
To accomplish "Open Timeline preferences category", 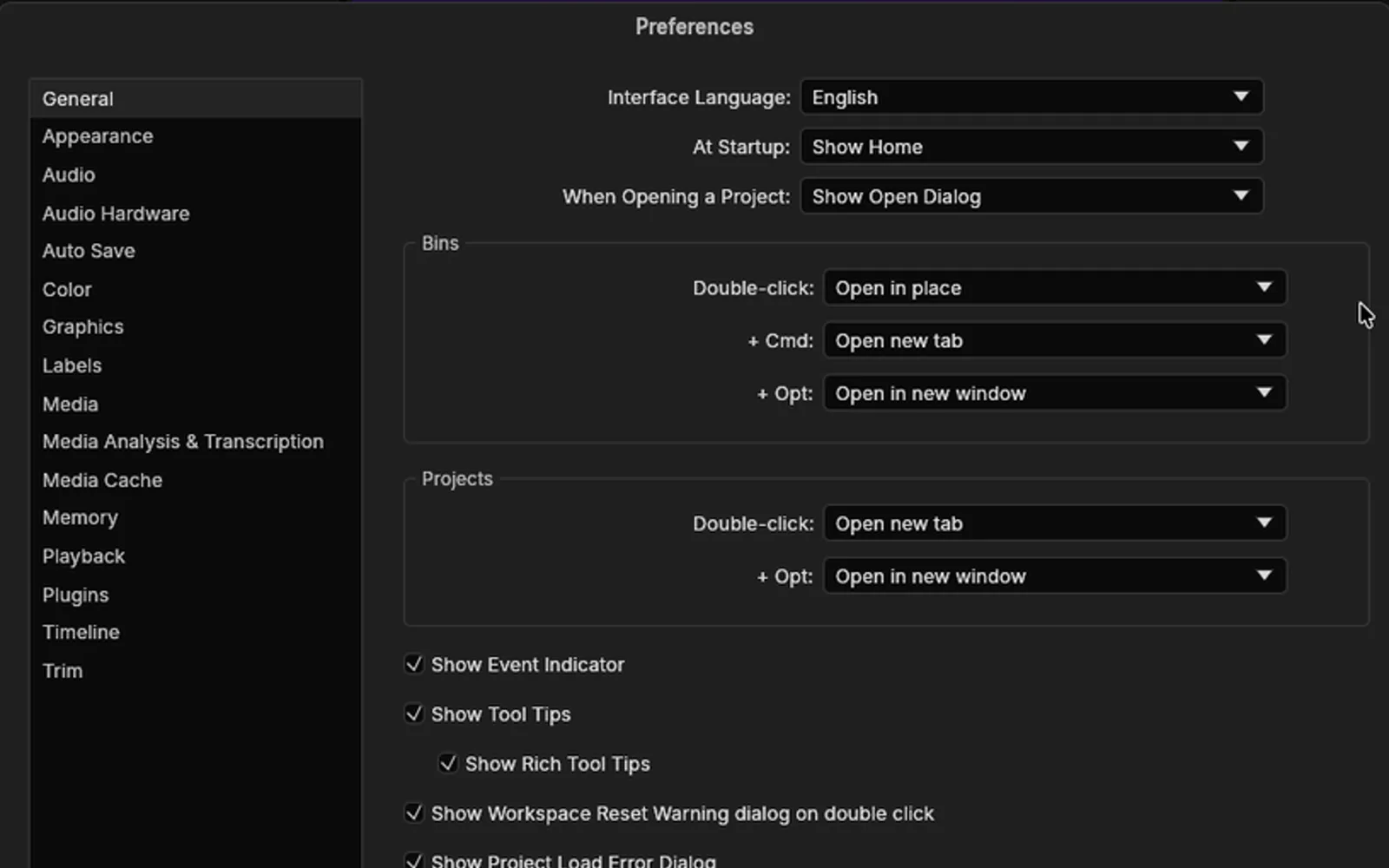I will [195, 633].
